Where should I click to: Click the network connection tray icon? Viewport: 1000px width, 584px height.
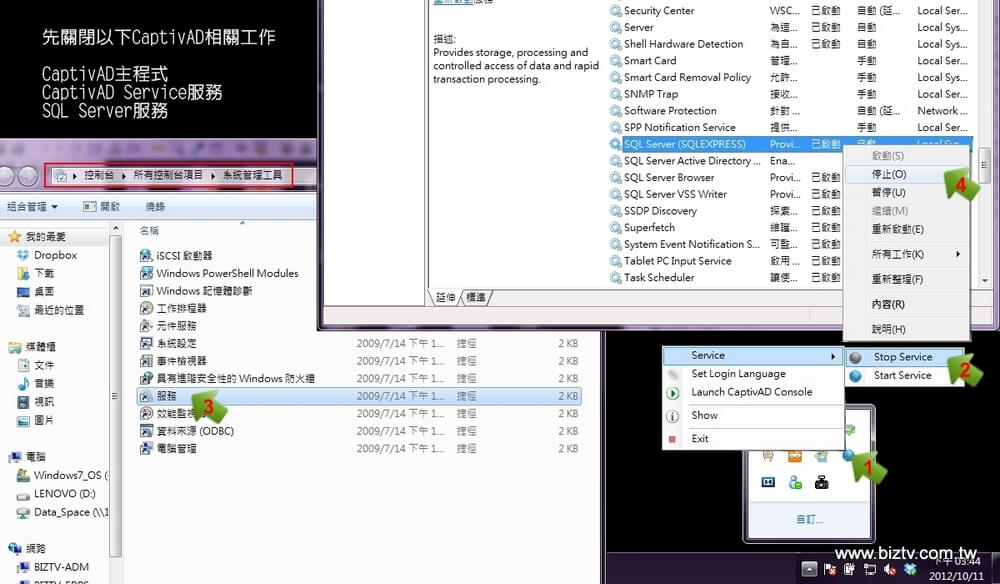869,569
